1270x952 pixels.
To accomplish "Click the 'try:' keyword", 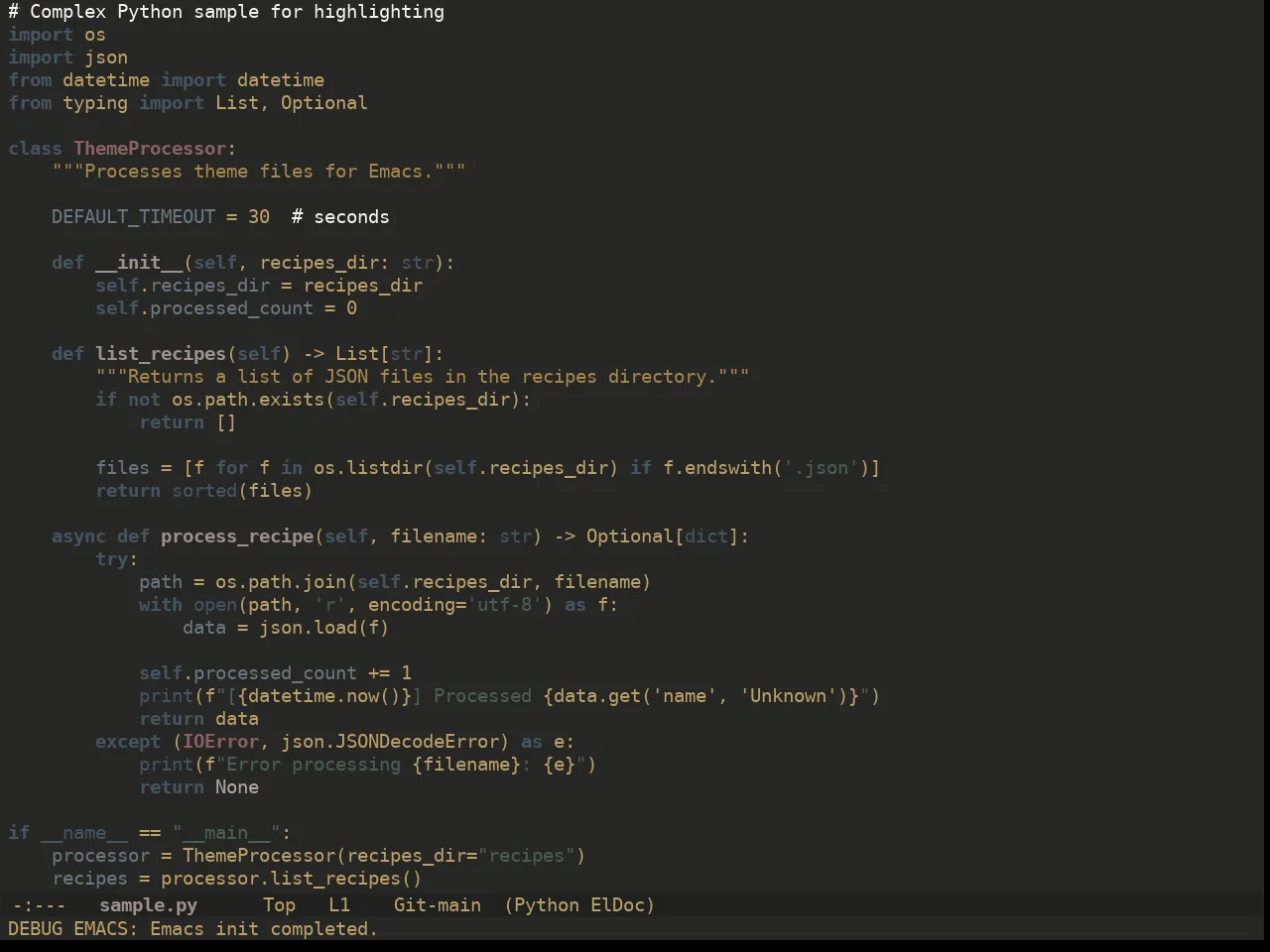I will point(117,559).
